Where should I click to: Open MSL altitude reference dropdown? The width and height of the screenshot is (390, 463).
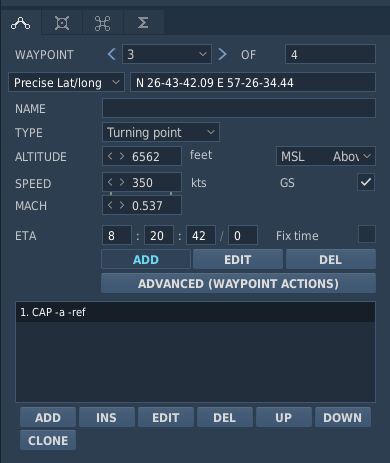[x=326, y=156]
